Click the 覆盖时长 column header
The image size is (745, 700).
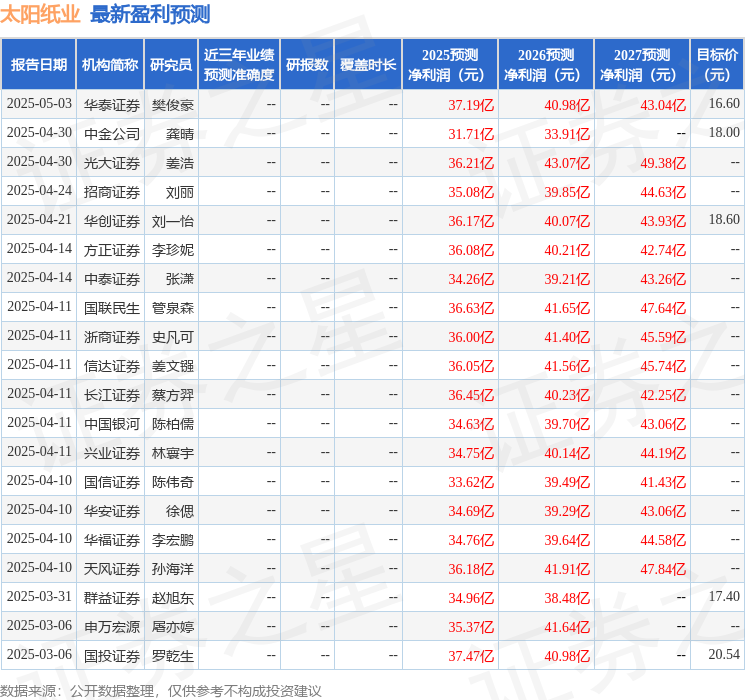[367, 64]
